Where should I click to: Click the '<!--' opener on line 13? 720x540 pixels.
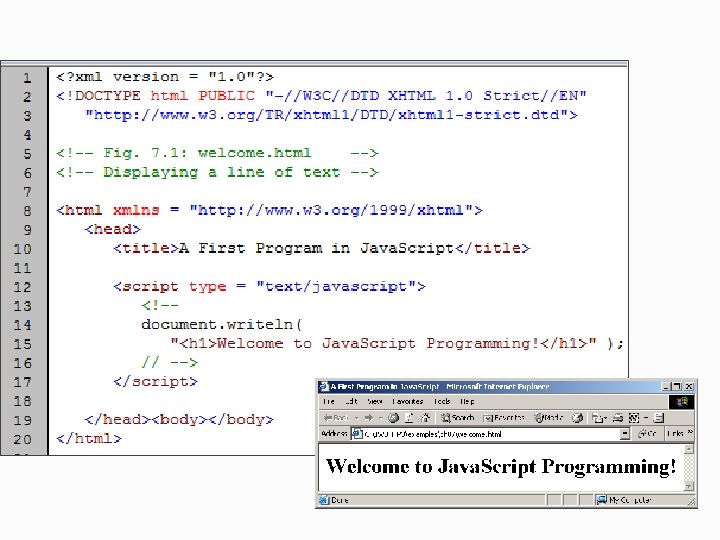click(x=160, y=305)
